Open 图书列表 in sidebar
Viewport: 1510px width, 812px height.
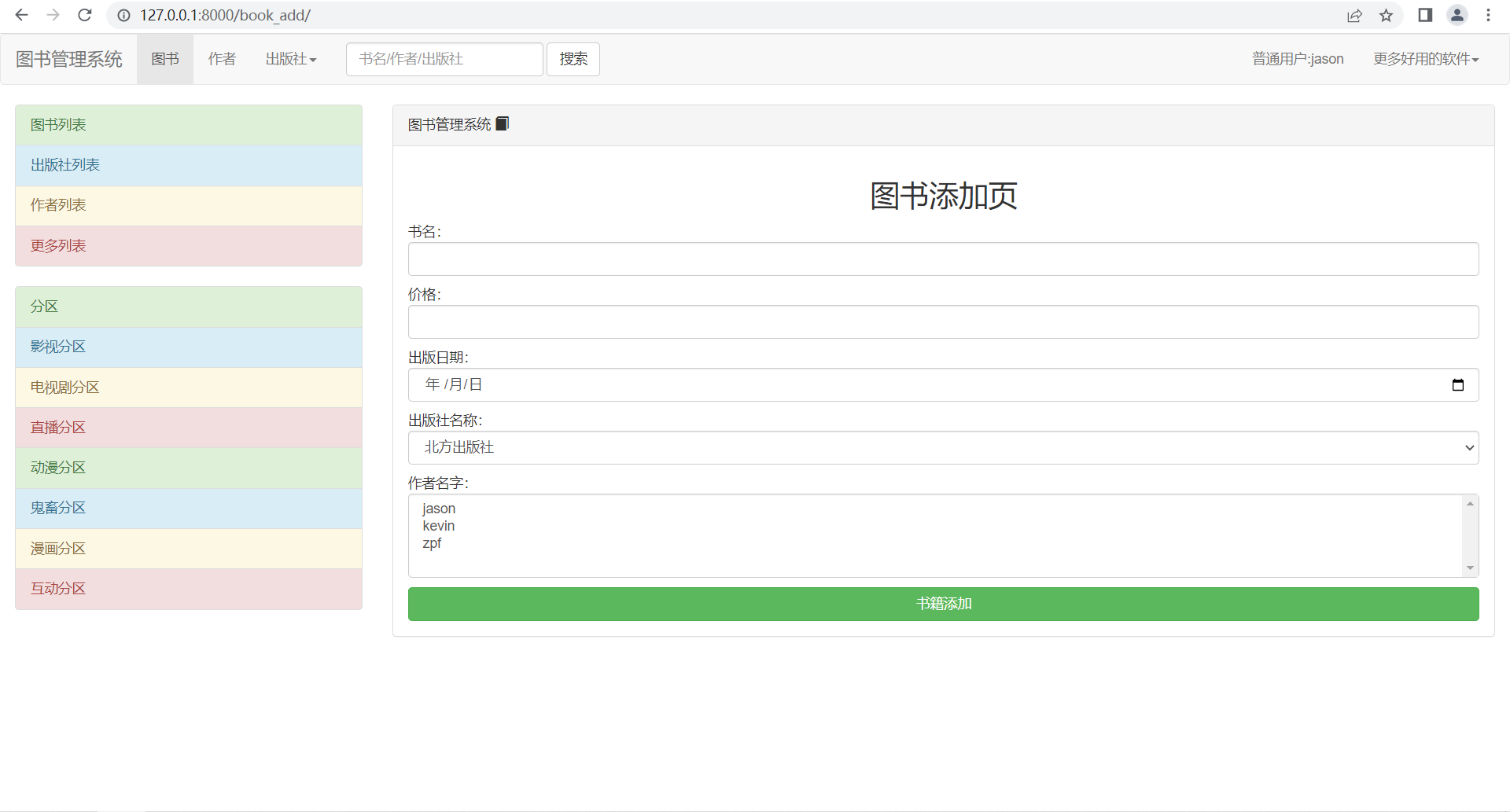(189, 125)
